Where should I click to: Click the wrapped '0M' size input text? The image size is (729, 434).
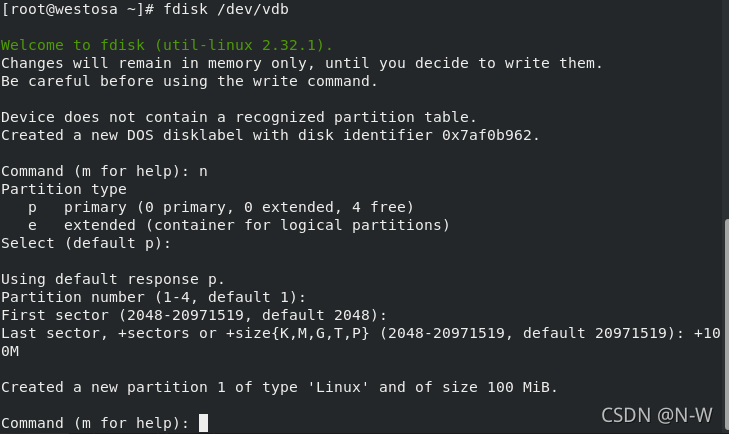point(10,352)
